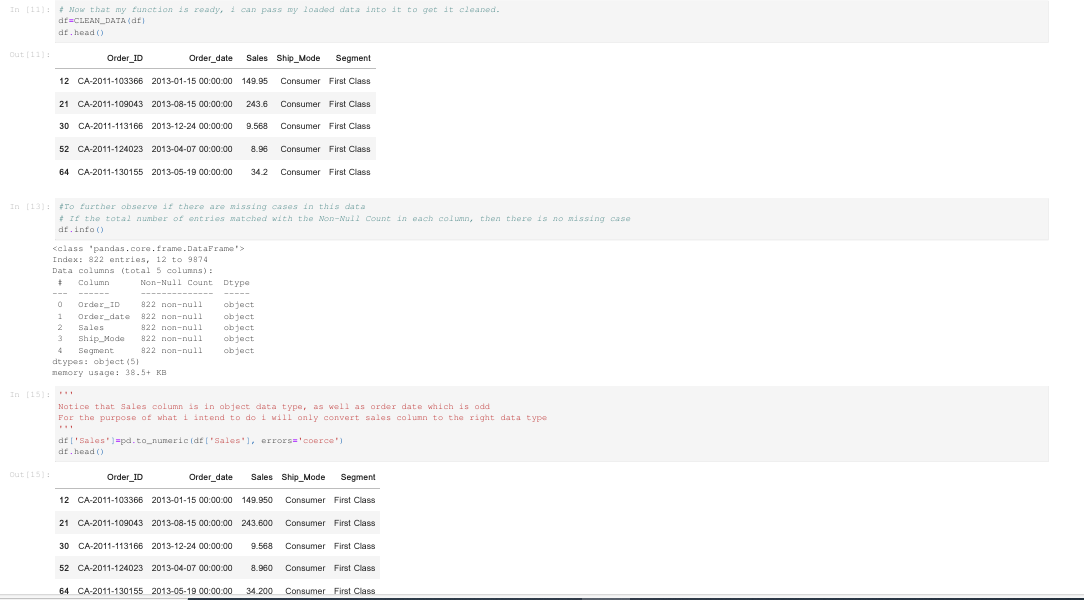Click the df.info() code line
This screenshot has width=1084, height=600.
pyautogui.click(x=81, y=229)
